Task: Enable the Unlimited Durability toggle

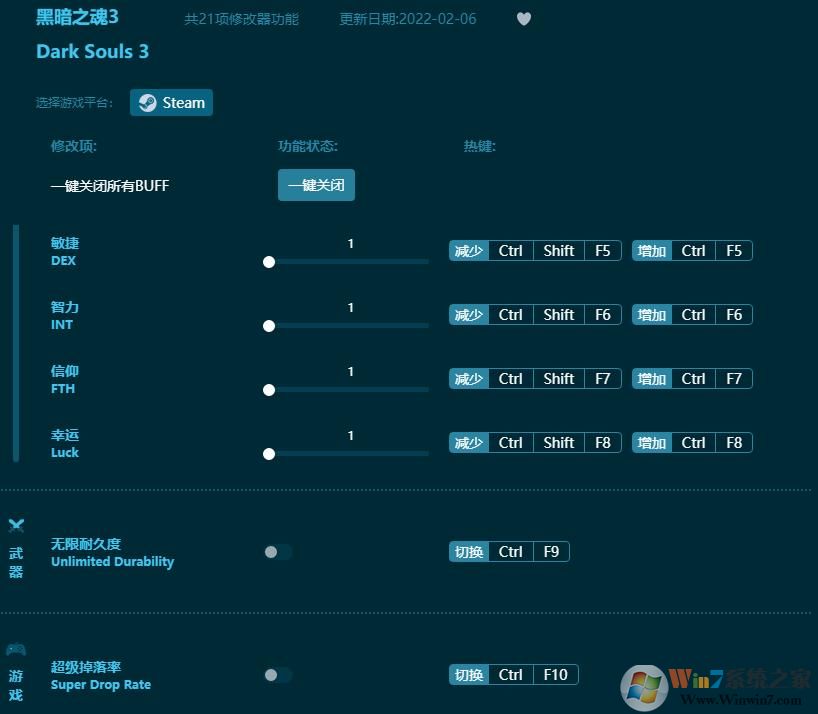Action: [x=278, y=551]
